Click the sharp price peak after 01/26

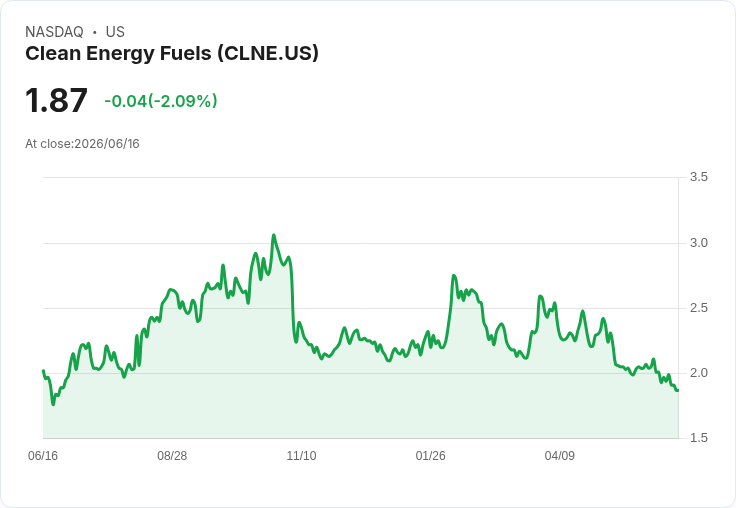pyautogui.click(x=453, y=276)
